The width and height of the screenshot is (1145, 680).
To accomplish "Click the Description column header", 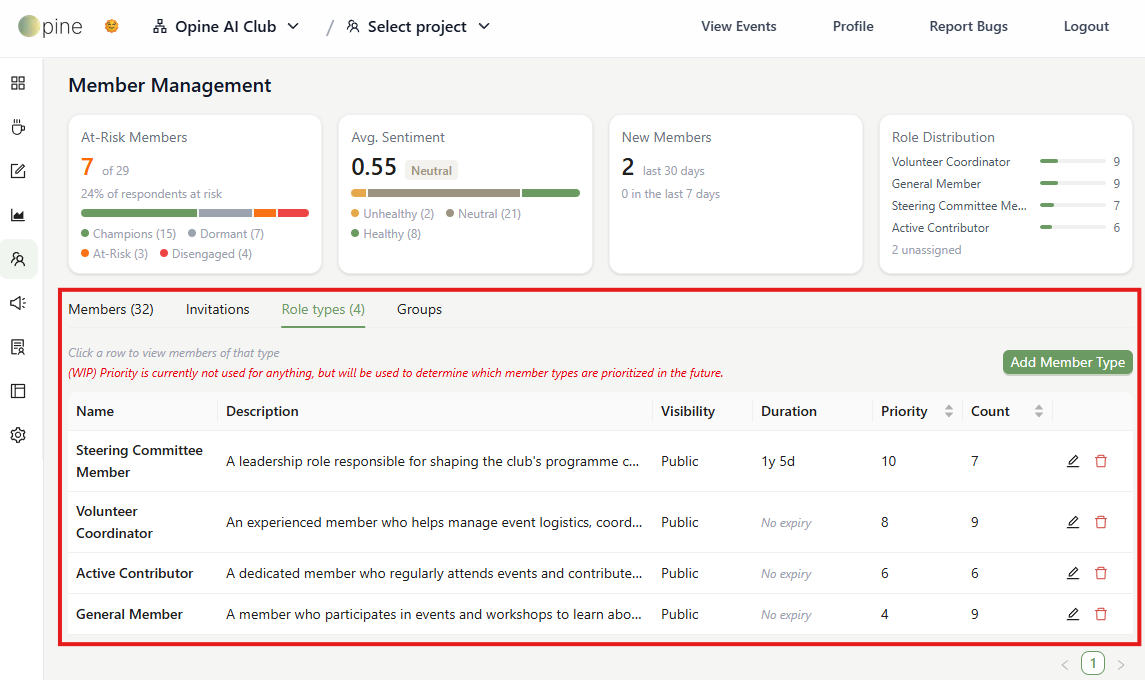I will click(x=262, y=411).
